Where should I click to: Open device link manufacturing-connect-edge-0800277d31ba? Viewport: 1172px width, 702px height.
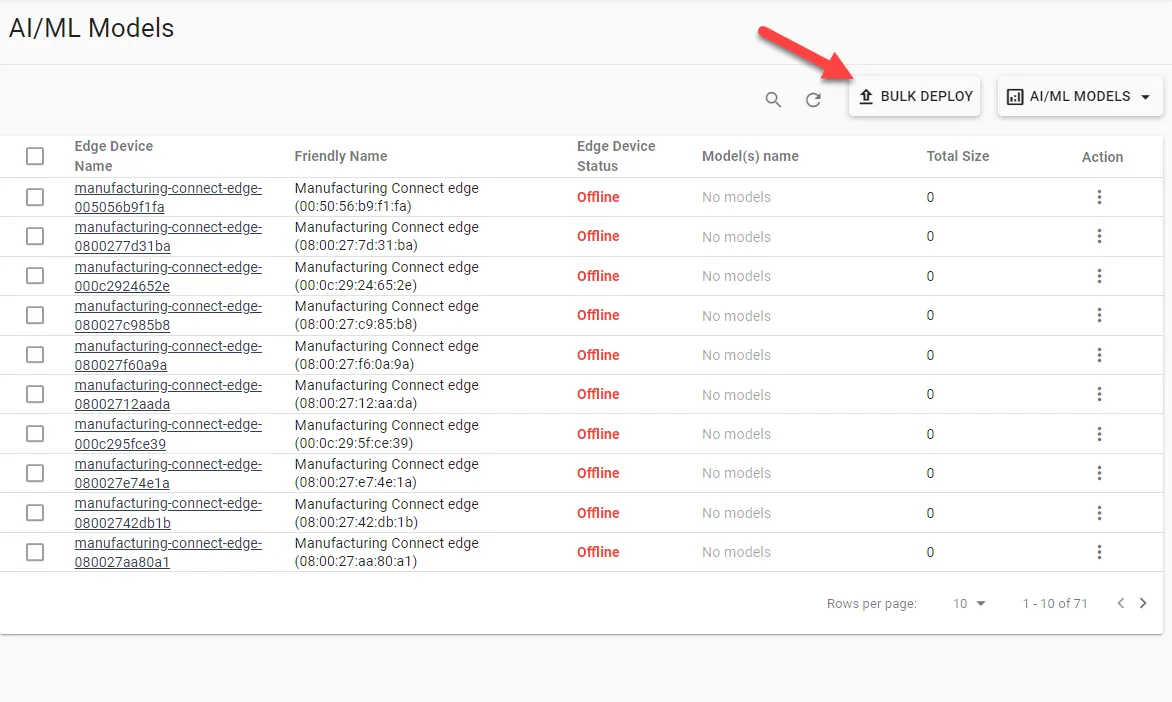click(168, 236)
